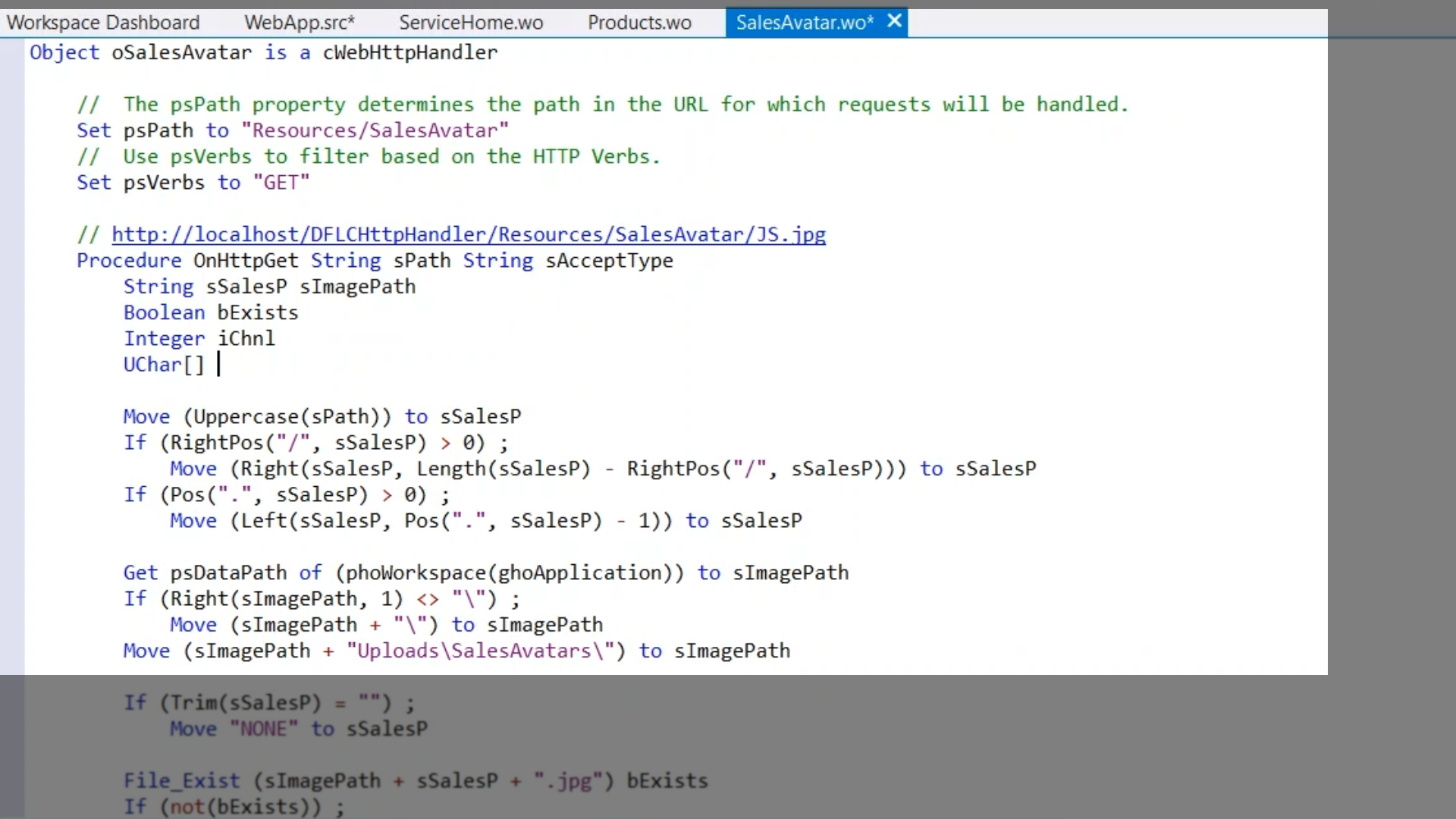Click the iChnl variable in Integer line
The image size is (1456, 819).
246,339
